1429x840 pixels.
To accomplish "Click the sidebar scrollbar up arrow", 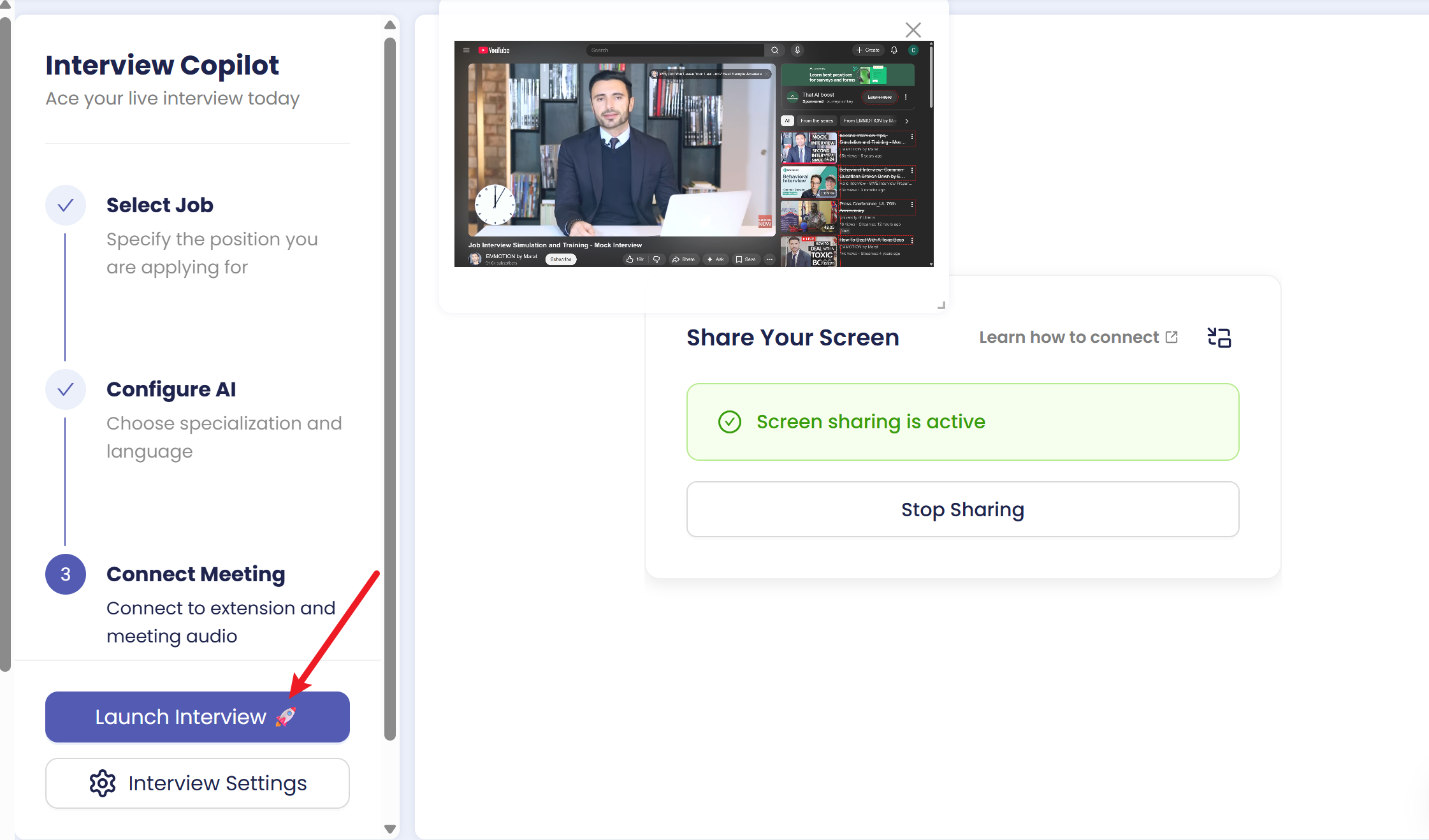I will click(x=390, y=25).
